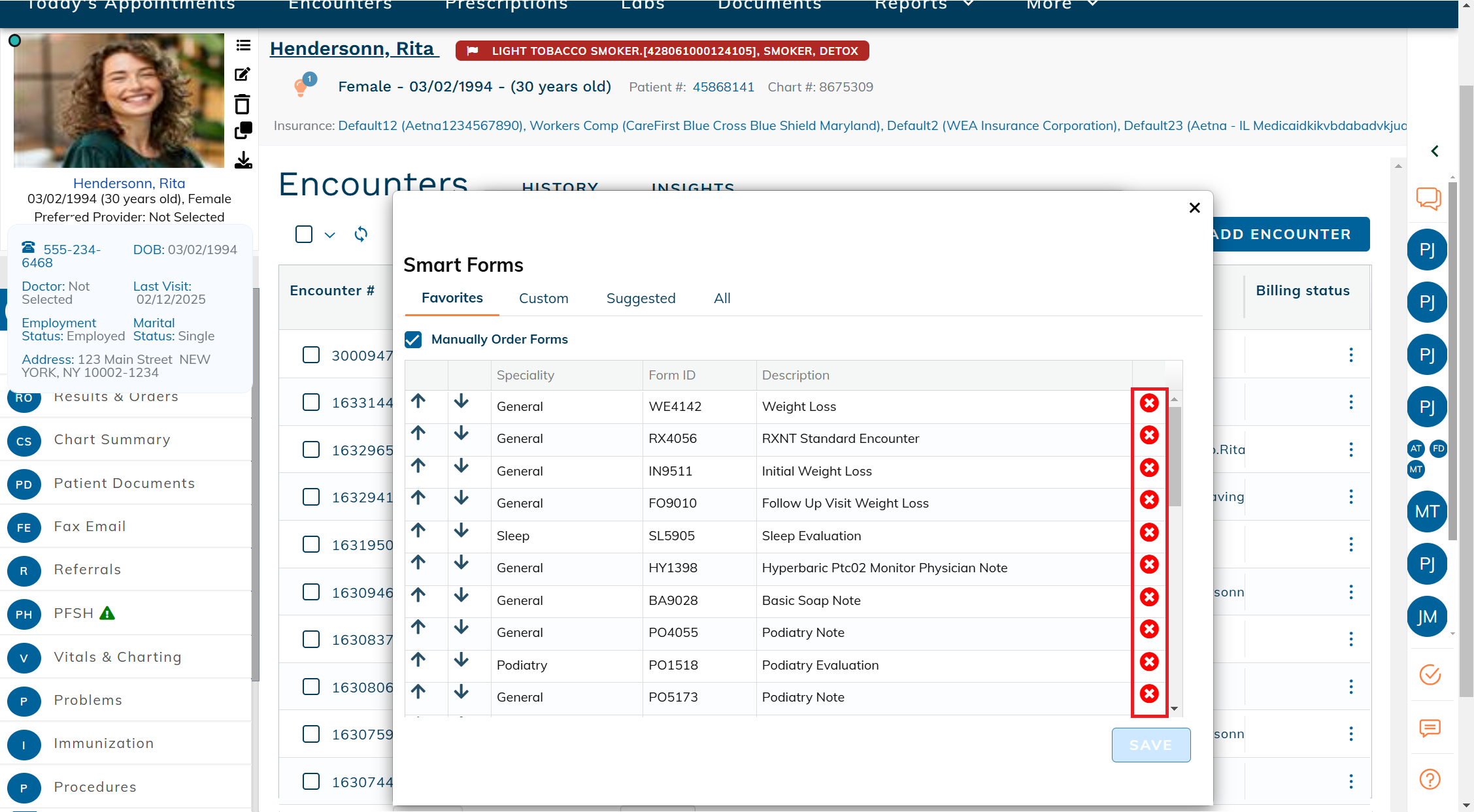This screenshot has height=812, width=1474.
Task: Open task checkmark icon in right sidebar
Action: [x=1430, y=674]
